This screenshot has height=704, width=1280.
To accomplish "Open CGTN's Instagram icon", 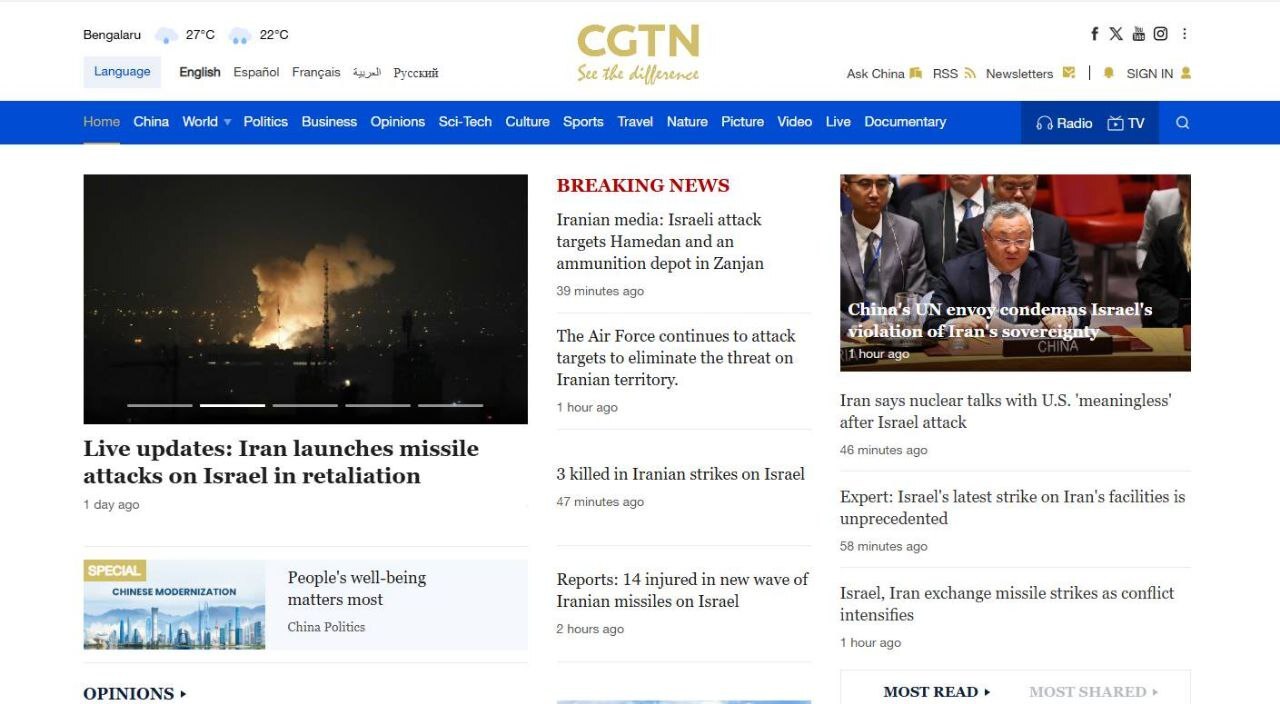I will coord(1160,34).
